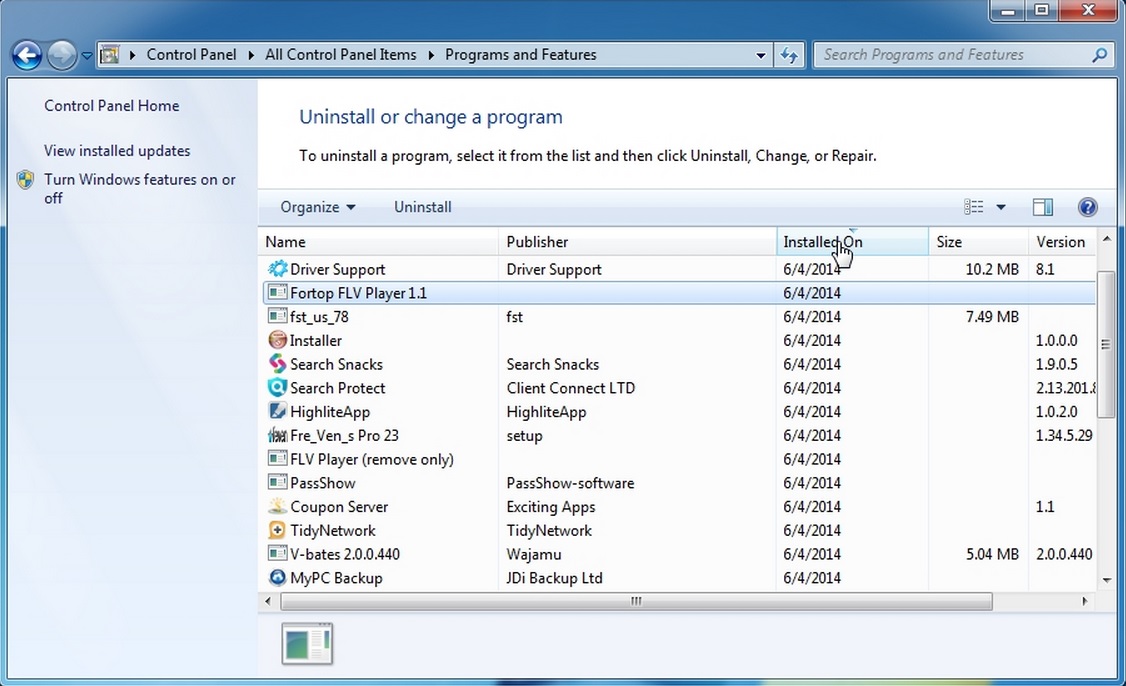Click the Search Snacks icon
Viewport: 1126px width, 686px height.
277,364
